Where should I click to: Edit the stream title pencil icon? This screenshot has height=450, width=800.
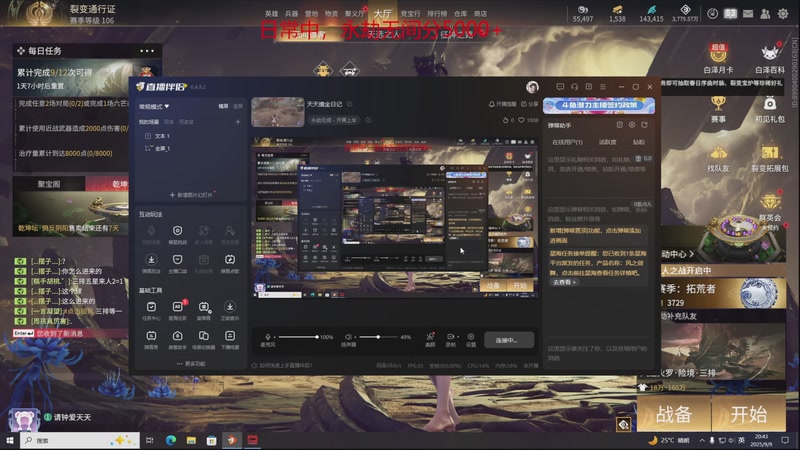[x=350, y=104]
